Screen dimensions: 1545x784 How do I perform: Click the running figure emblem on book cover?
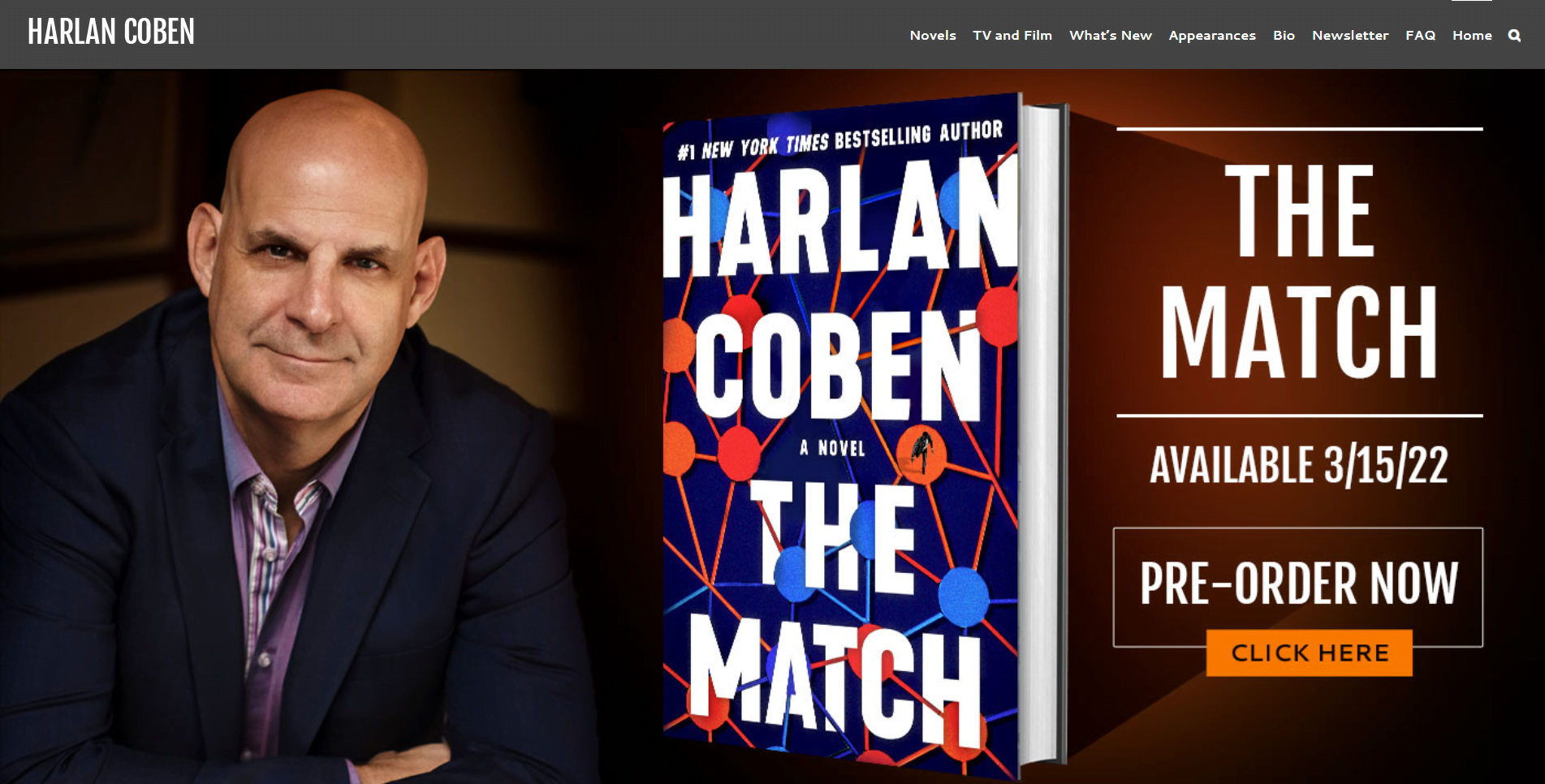pos(921,450)
